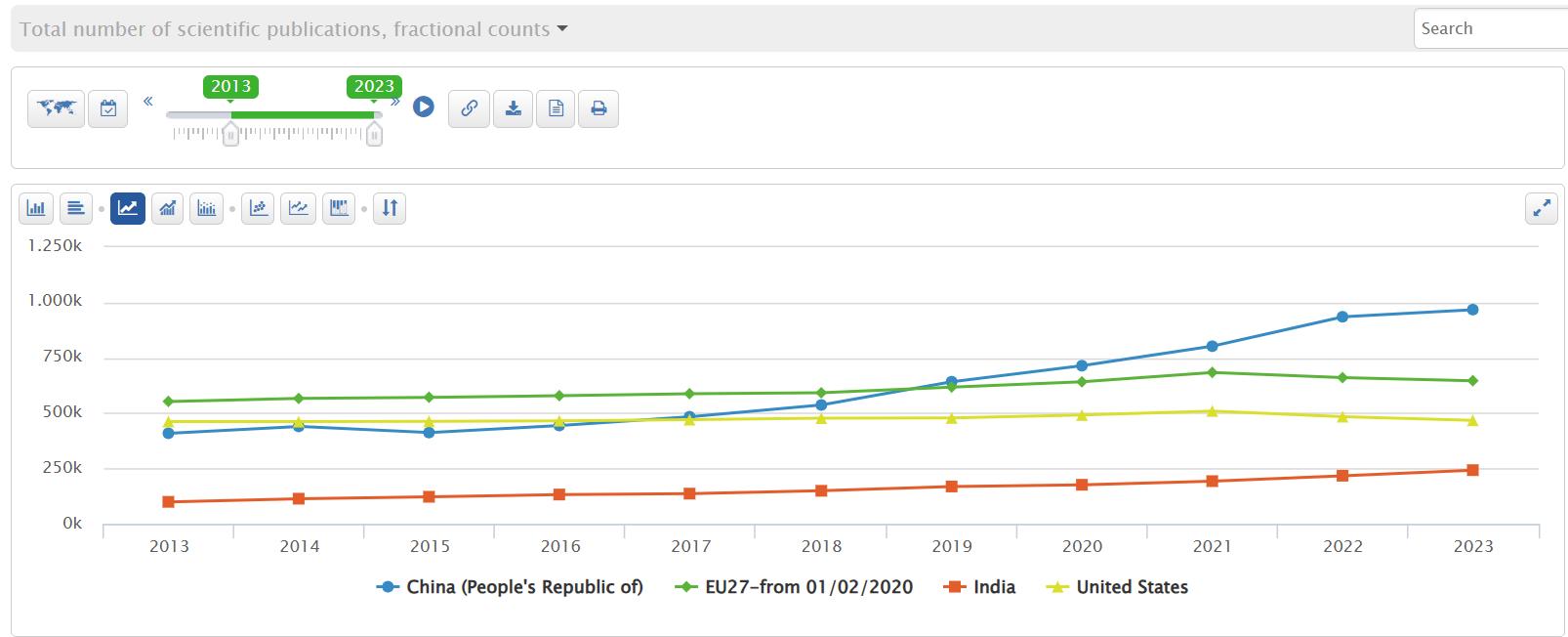Download the chart data

513,108
